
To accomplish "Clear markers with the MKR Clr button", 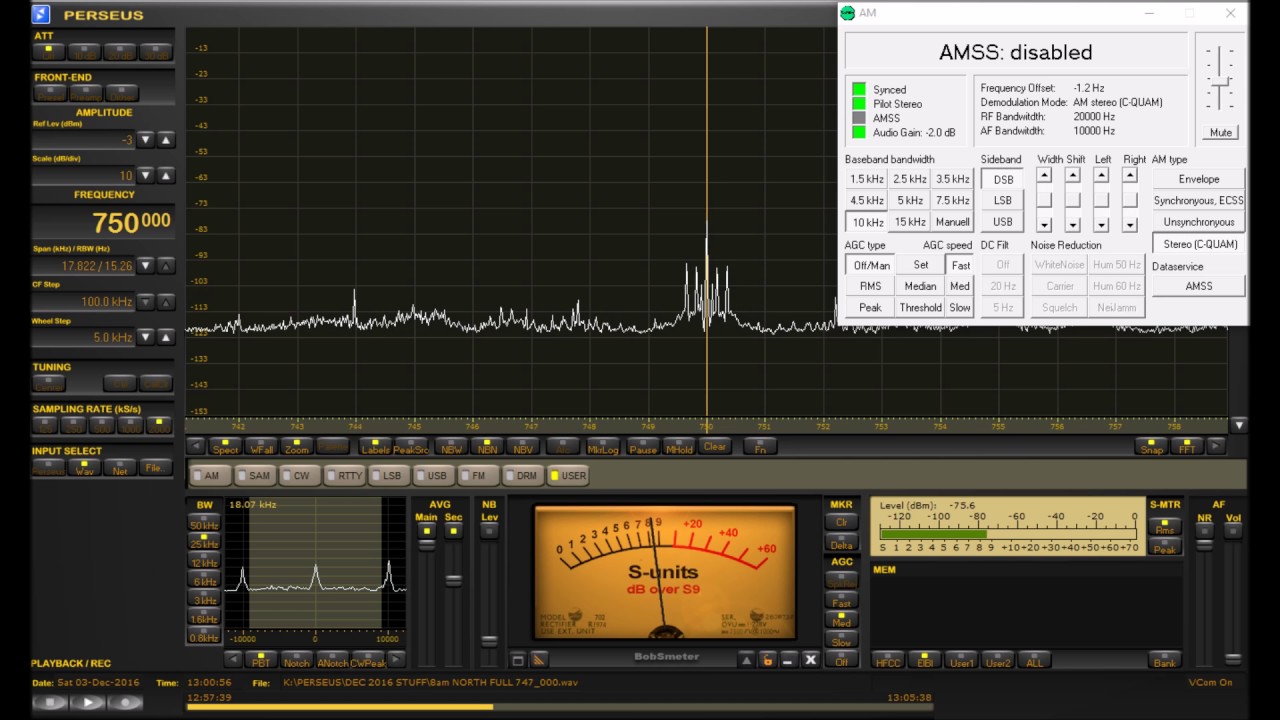I will [x=841, y=521].
